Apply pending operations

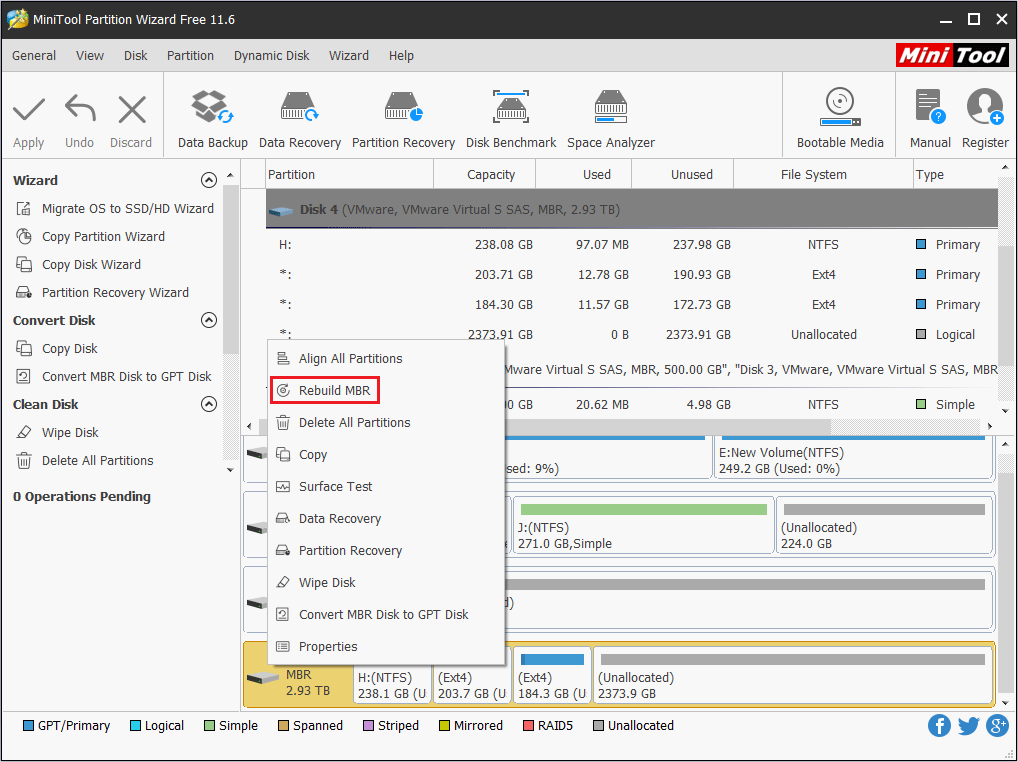tap(29, 121)
